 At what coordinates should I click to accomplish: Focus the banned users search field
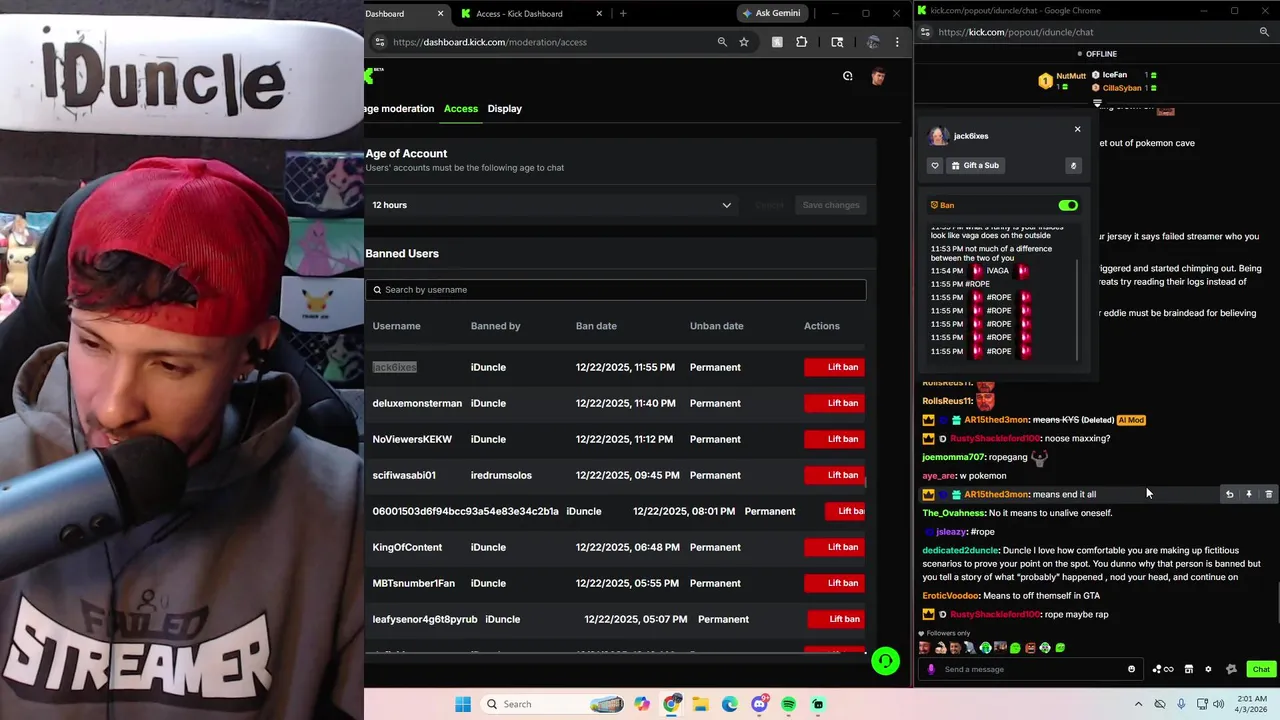616,290
